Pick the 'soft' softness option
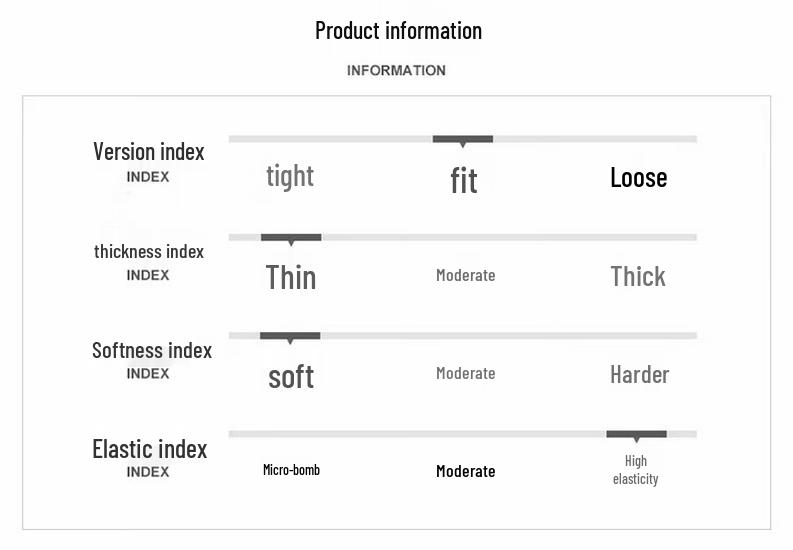793x550 pixels. coord(291,376)
